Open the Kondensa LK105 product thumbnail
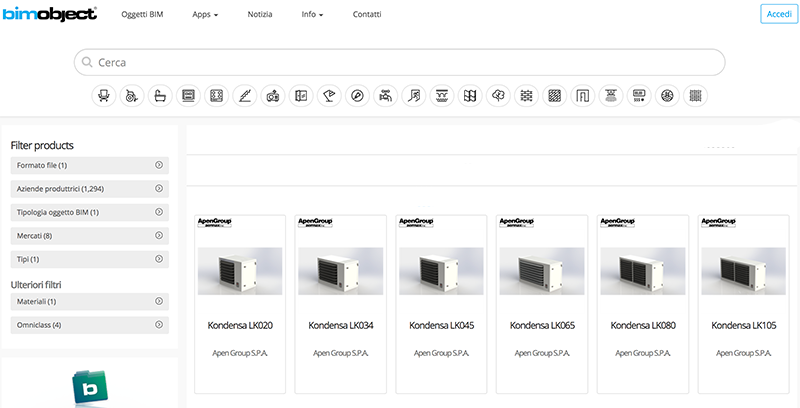 pyautogui.click(x=743, y=271)
